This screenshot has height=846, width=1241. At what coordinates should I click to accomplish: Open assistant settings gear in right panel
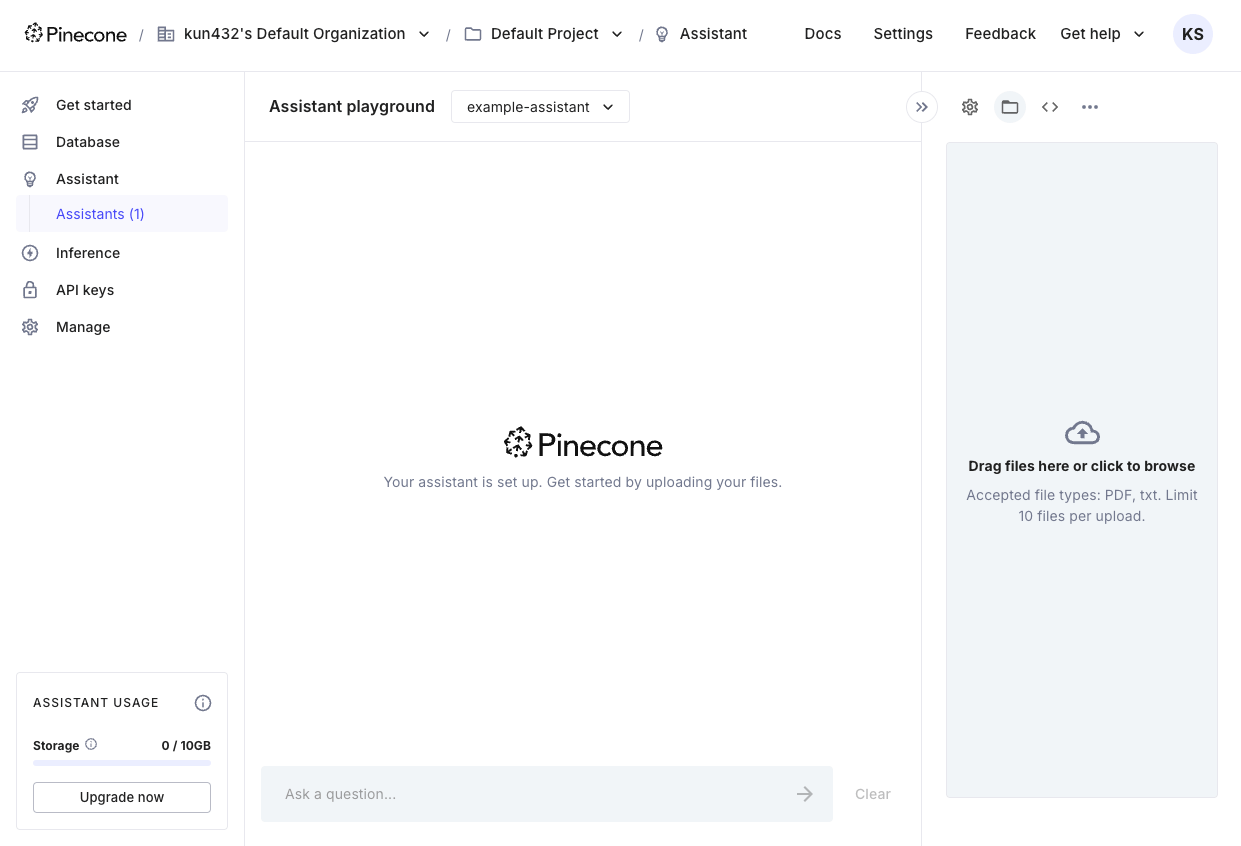(x=970, y=107)
